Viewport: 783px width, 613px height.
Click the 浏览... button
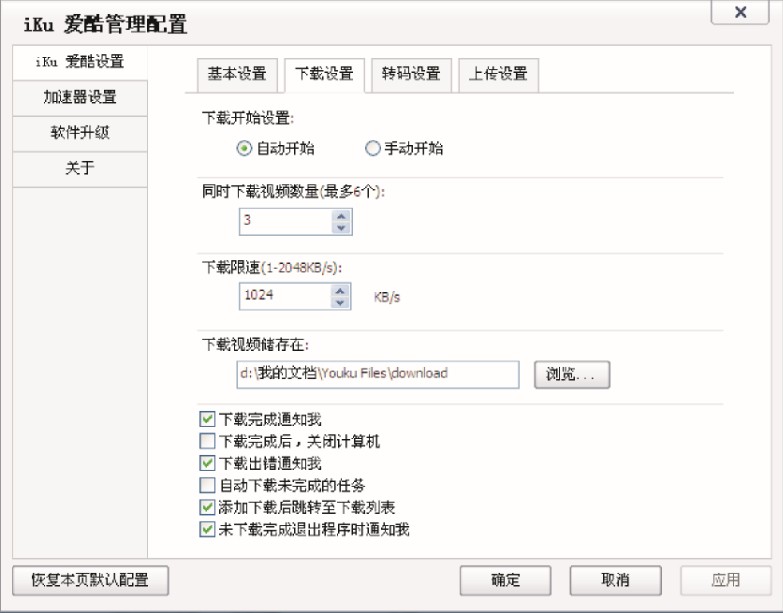coord(572,374)
